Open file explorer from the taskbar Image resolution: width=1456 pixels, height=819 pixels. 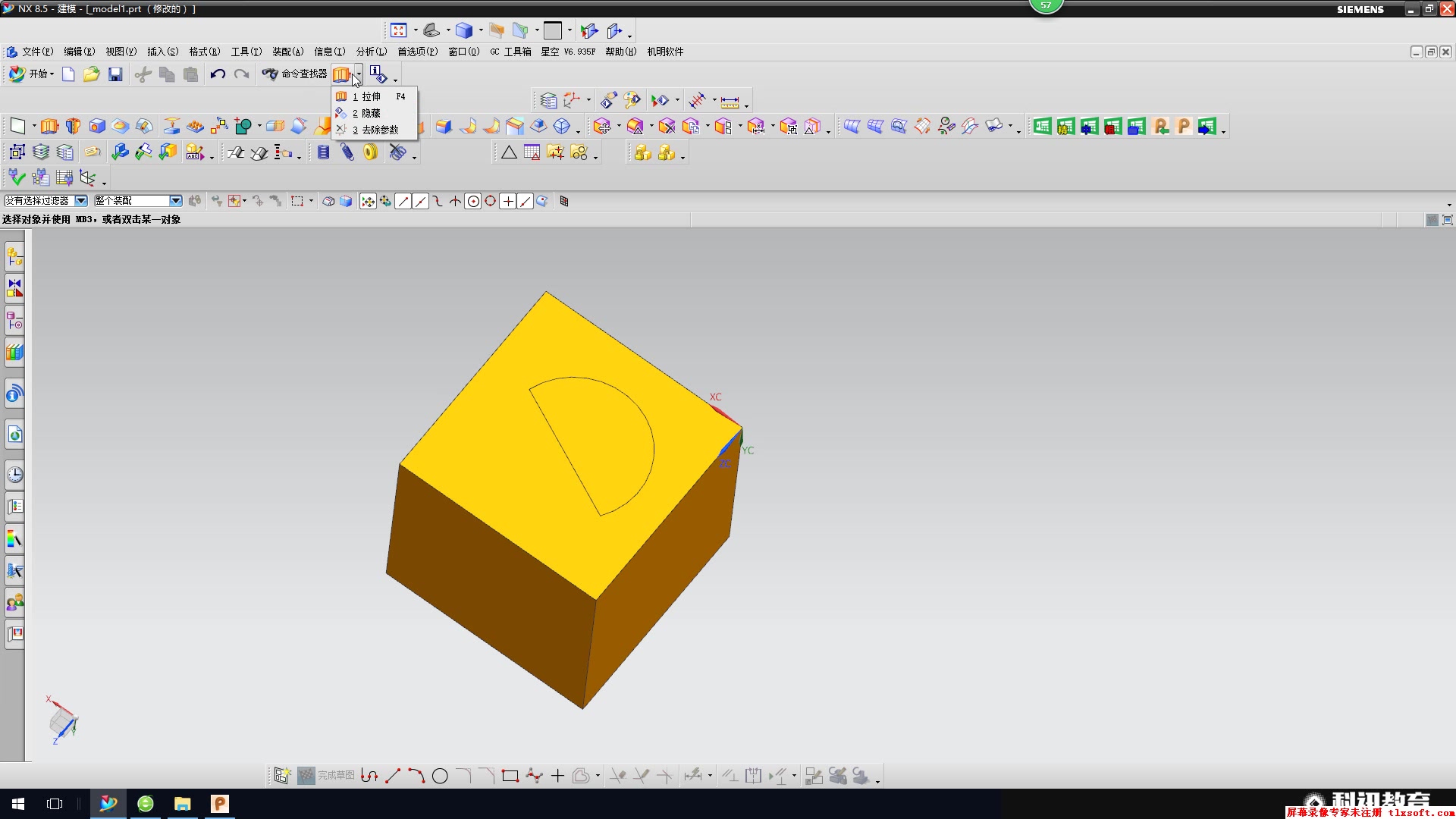click(182, 804)
